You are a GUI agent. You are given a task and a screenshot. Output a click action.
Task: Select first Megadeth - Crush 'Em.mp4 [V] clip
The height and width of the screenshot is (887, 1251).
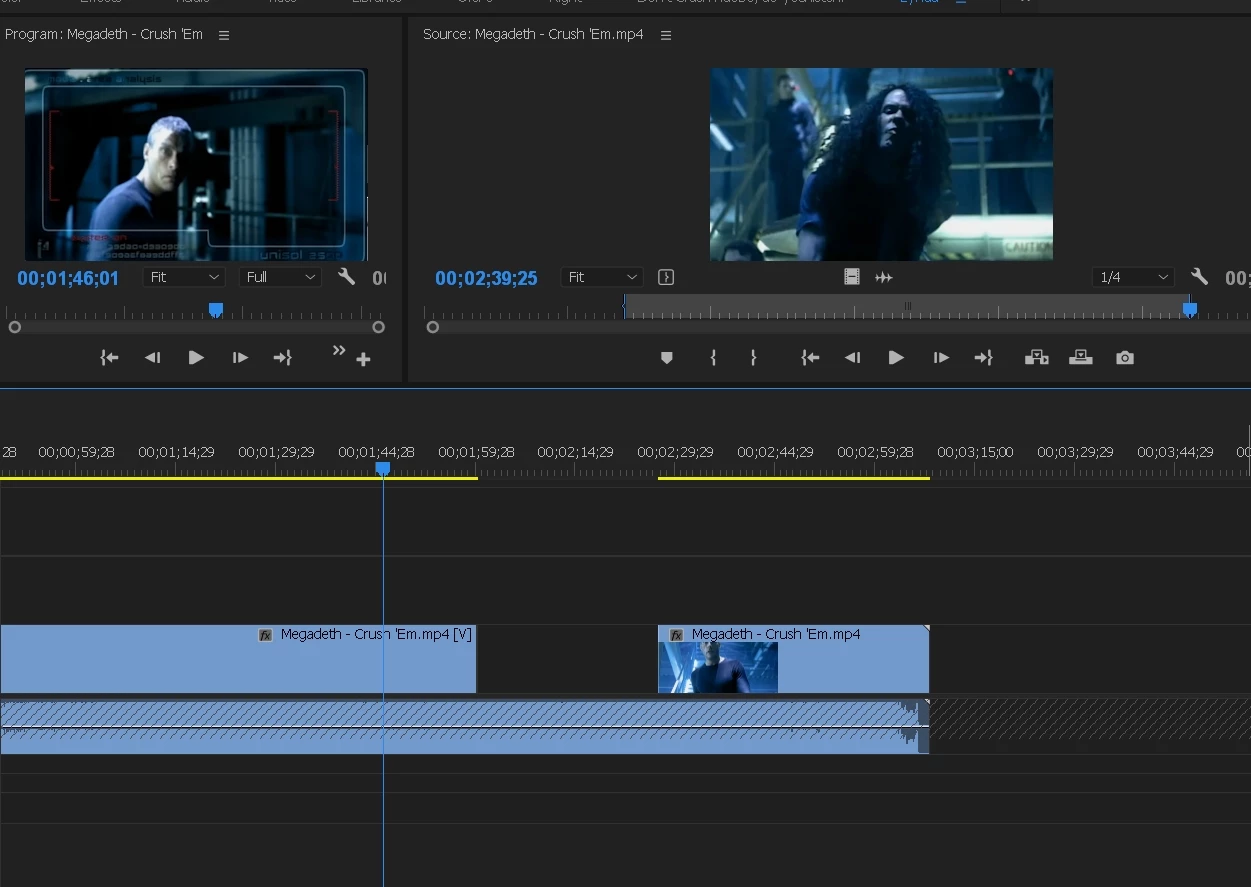coord(238,659)
